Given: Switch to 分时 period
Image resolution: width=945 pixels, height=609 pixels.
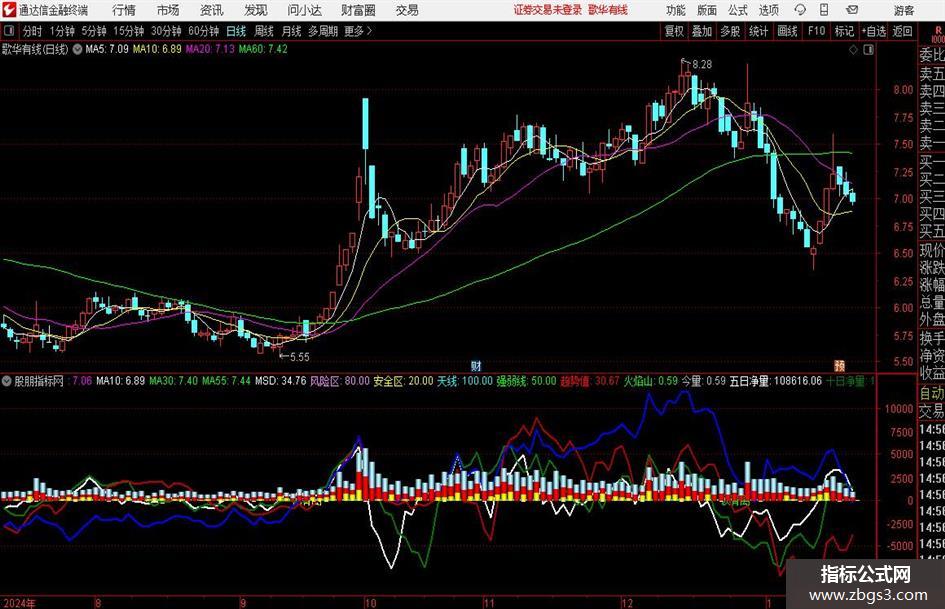Looking at the screenshot, I should click(33, 31).
